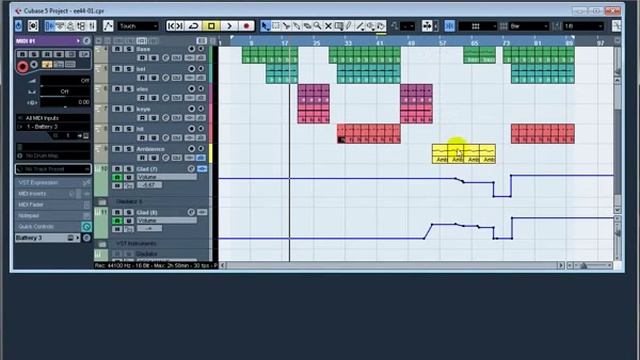Select the Mute X tool
This screenshot has height=360, width=640.
click(x=328, y=26)
